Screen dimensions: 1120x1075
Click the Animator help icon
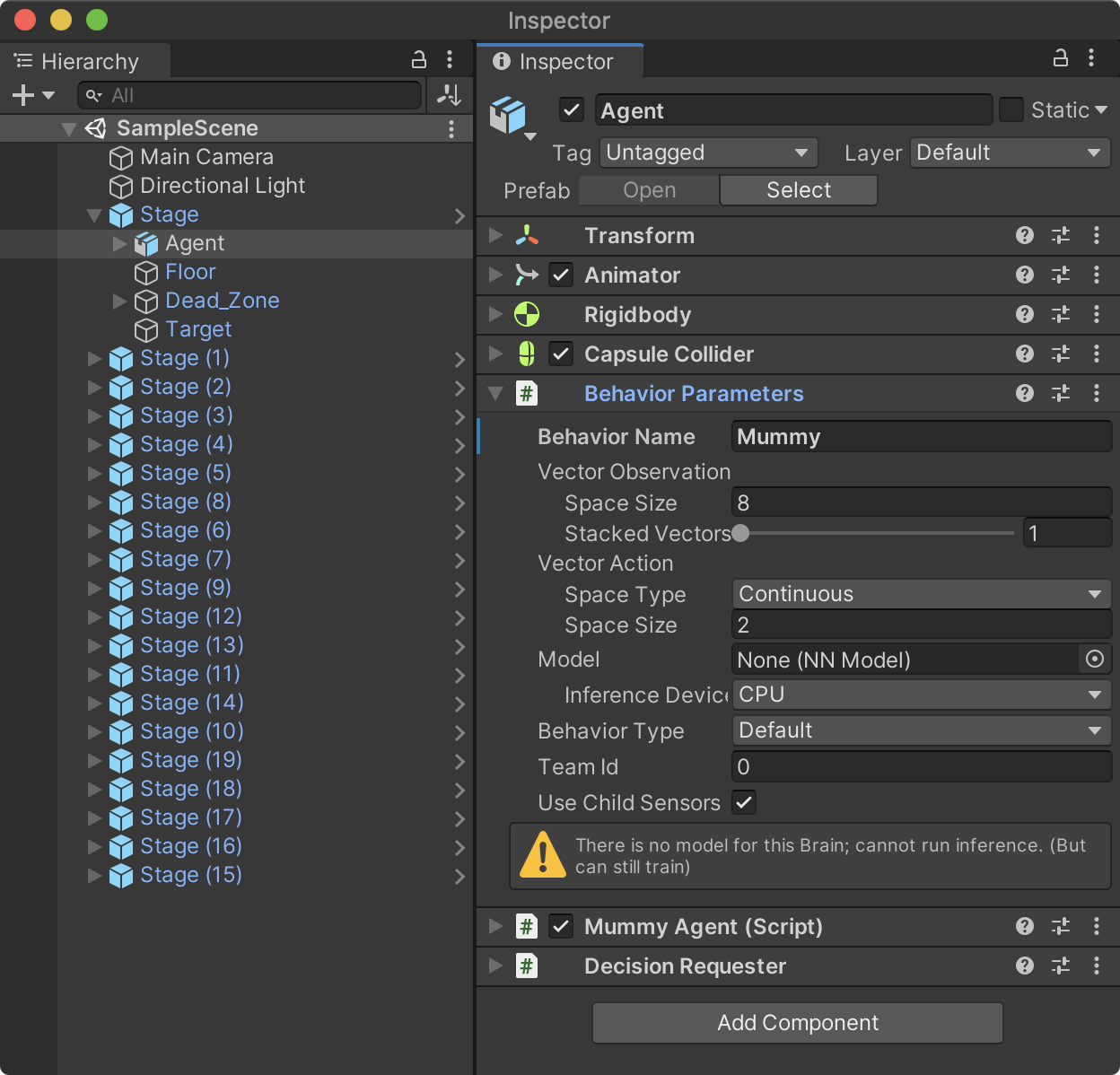click(1025, 275)
